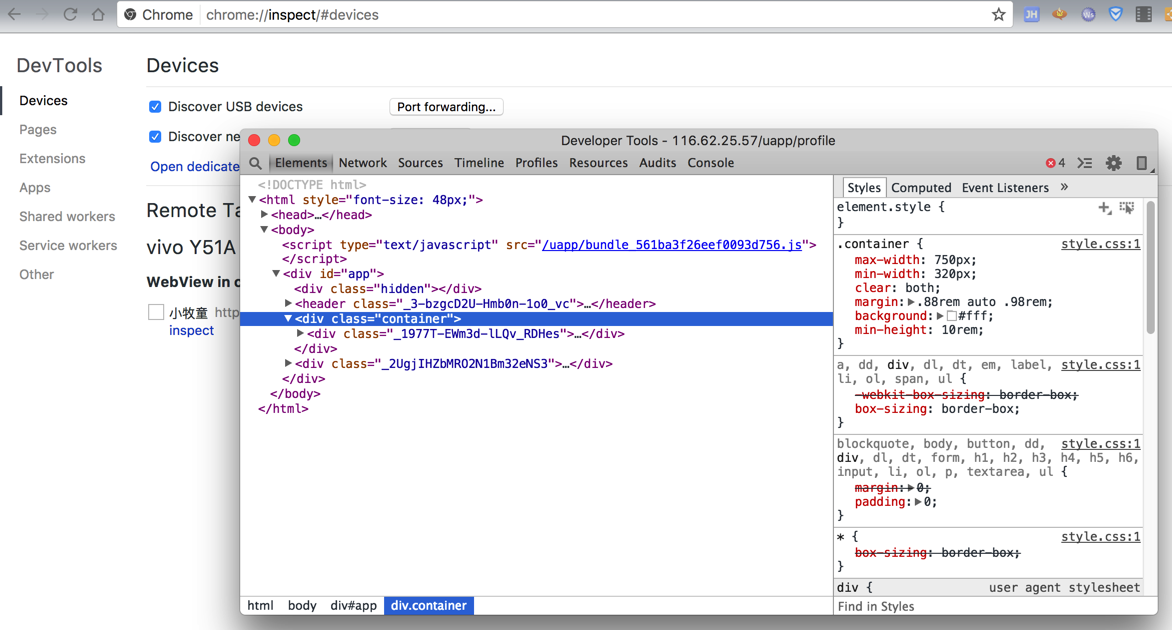Open the bundle js script link

672,244
